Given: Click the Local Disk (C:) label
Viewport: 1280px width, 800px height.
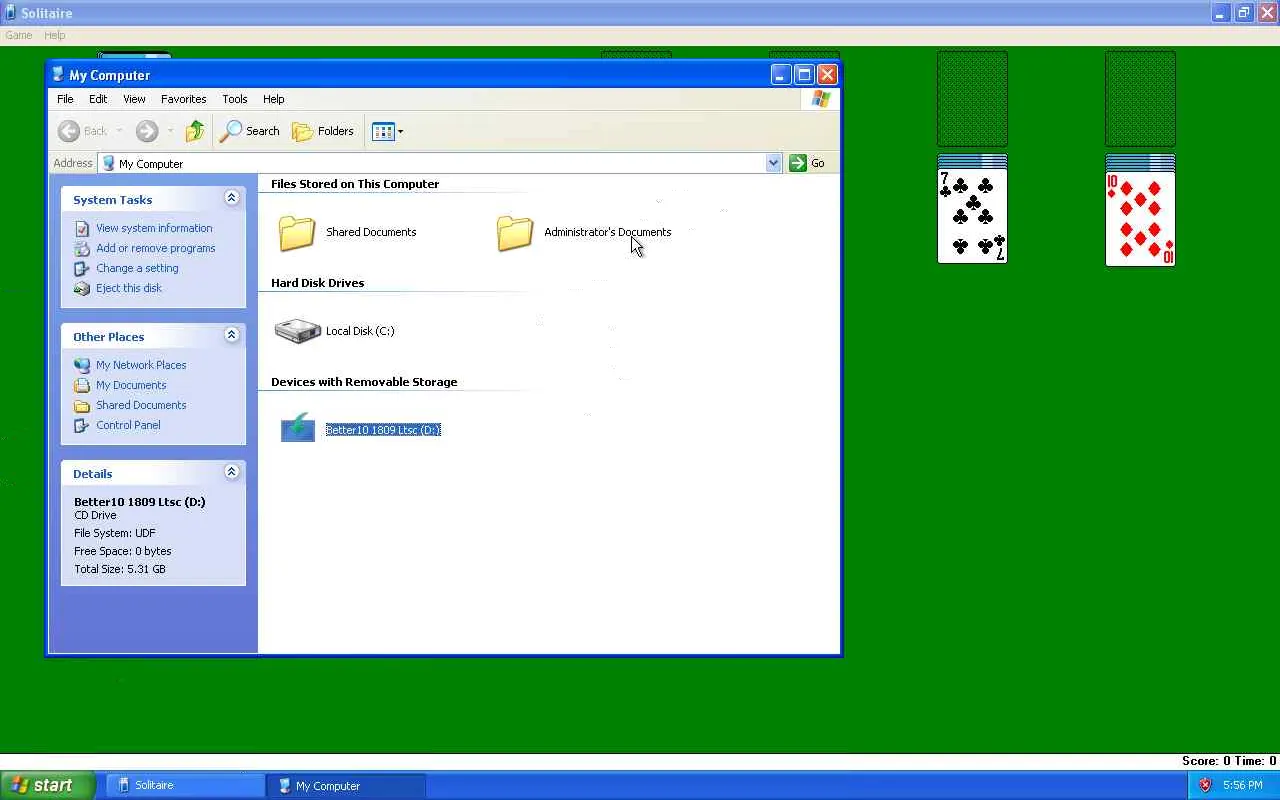Looking at the screenshot, I should point(360,331).
